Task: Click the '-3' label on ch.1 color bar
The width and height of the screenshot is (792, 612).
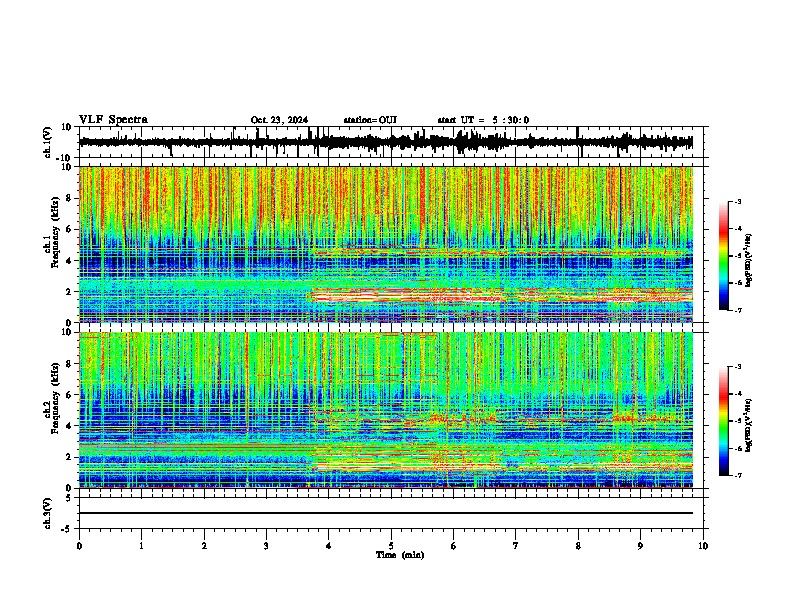Action: 738,201
